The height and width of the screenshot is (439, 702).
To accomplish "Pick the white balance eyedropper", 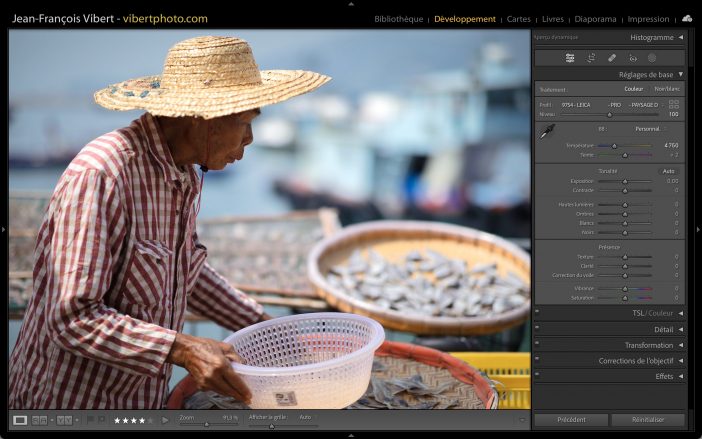I will pyautogui.click(x=547, y=132).
